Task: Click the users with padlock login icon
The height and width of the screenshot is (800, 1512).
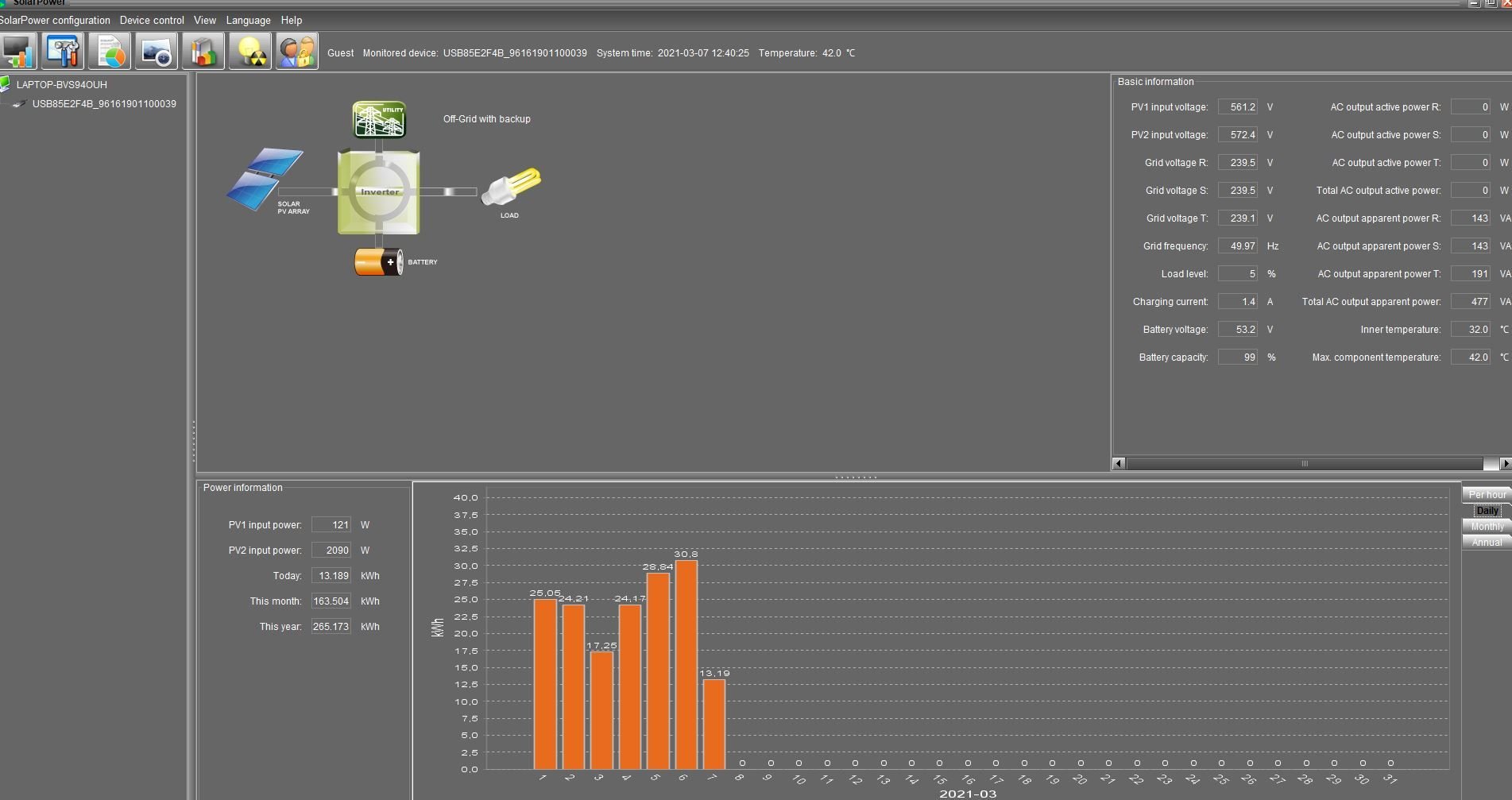Action: point(296,52)
